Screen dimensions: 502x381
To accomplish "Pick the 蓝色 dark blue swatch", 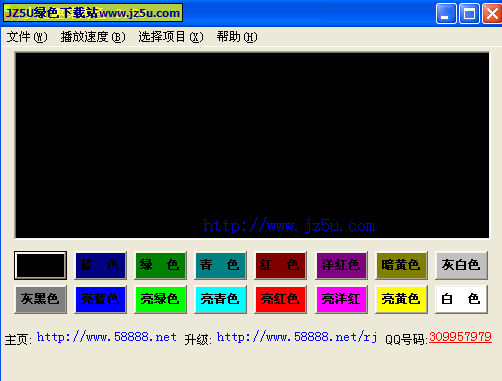I will click(100, 265).
